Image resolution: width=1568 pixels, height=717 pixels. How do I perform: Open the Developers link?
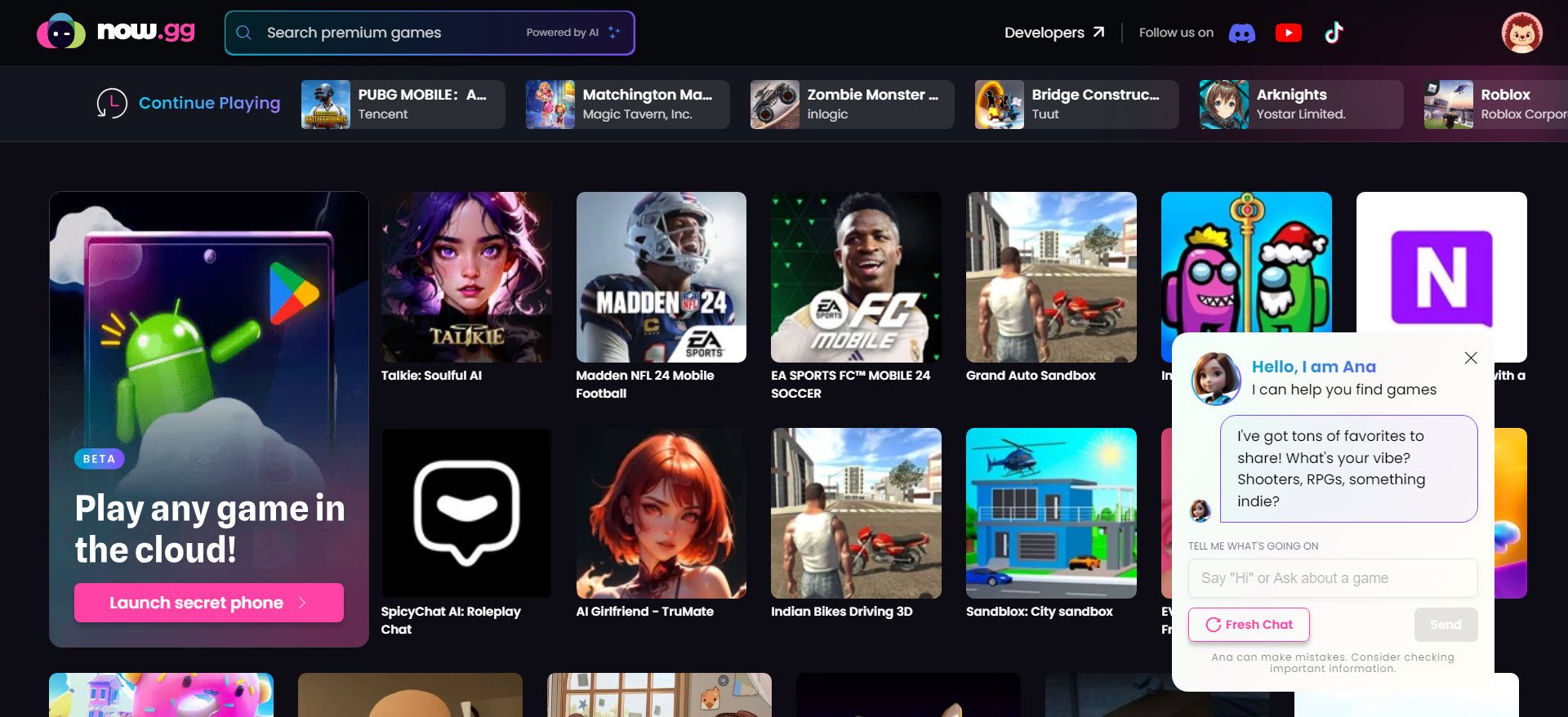click(1054, 33)
